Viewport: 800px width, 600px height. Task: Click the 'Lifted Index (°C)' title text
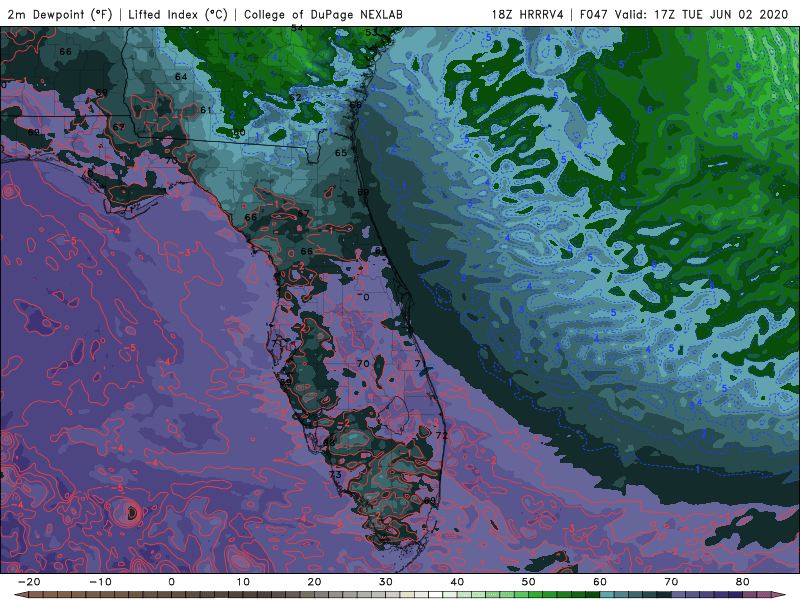pyautogui.click(x=178, y=14)
